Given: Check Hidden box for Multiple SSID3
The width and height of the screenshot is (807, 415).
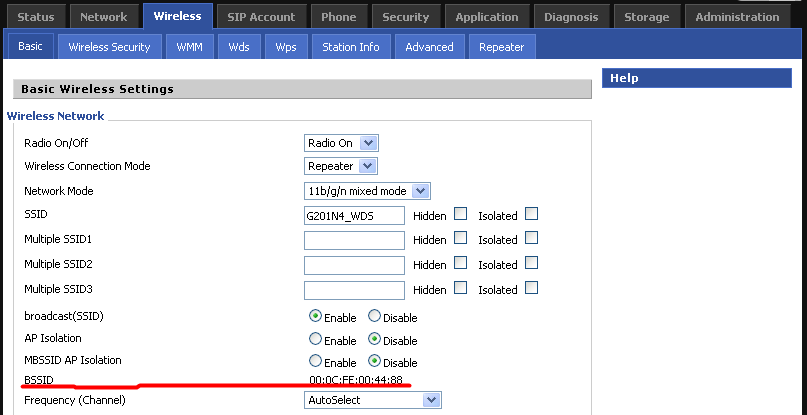Looking at the screenshot, I should pos(460,288).
